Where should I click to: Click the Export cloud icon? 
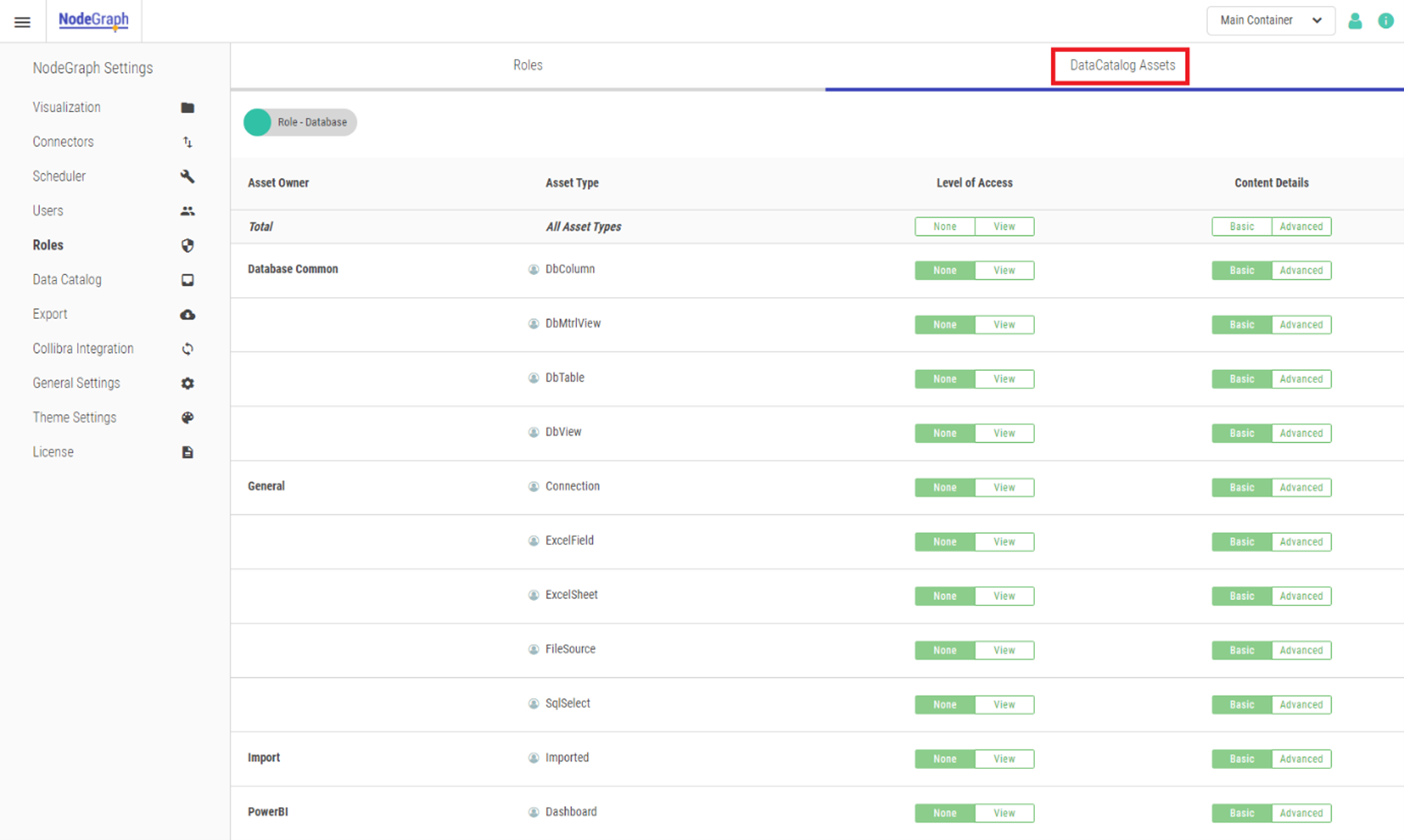pos(188,314)
